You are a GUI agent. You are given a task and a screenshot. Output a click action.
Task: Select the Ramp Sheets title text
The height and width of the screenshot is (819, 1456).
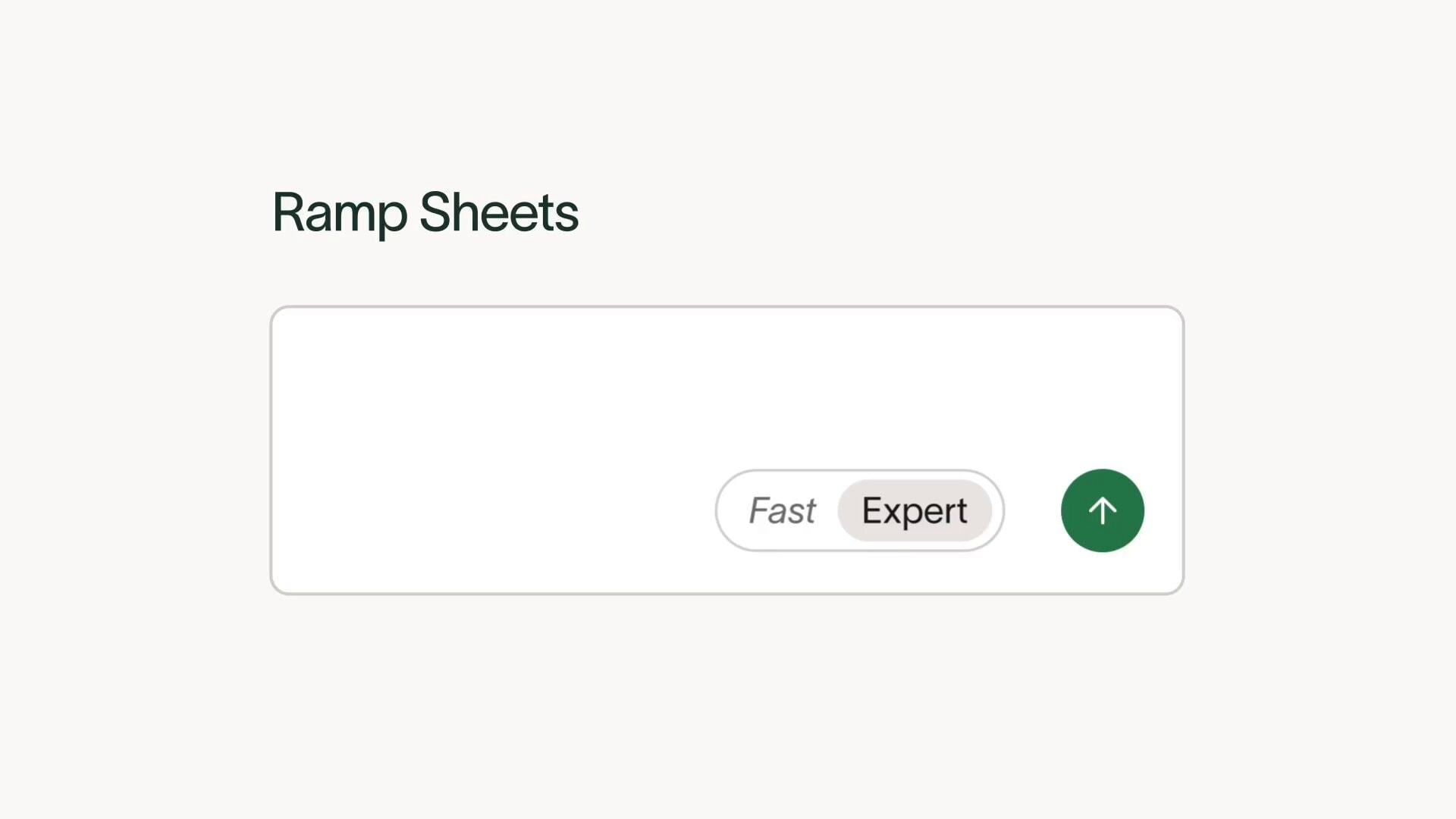[425, 212]
